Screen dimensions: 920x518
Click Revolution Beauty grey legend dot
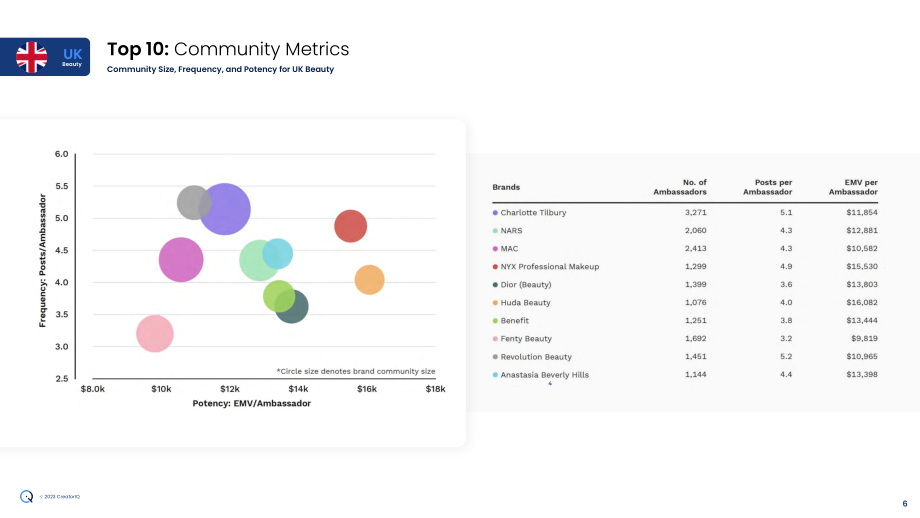[x=495, y=357]
